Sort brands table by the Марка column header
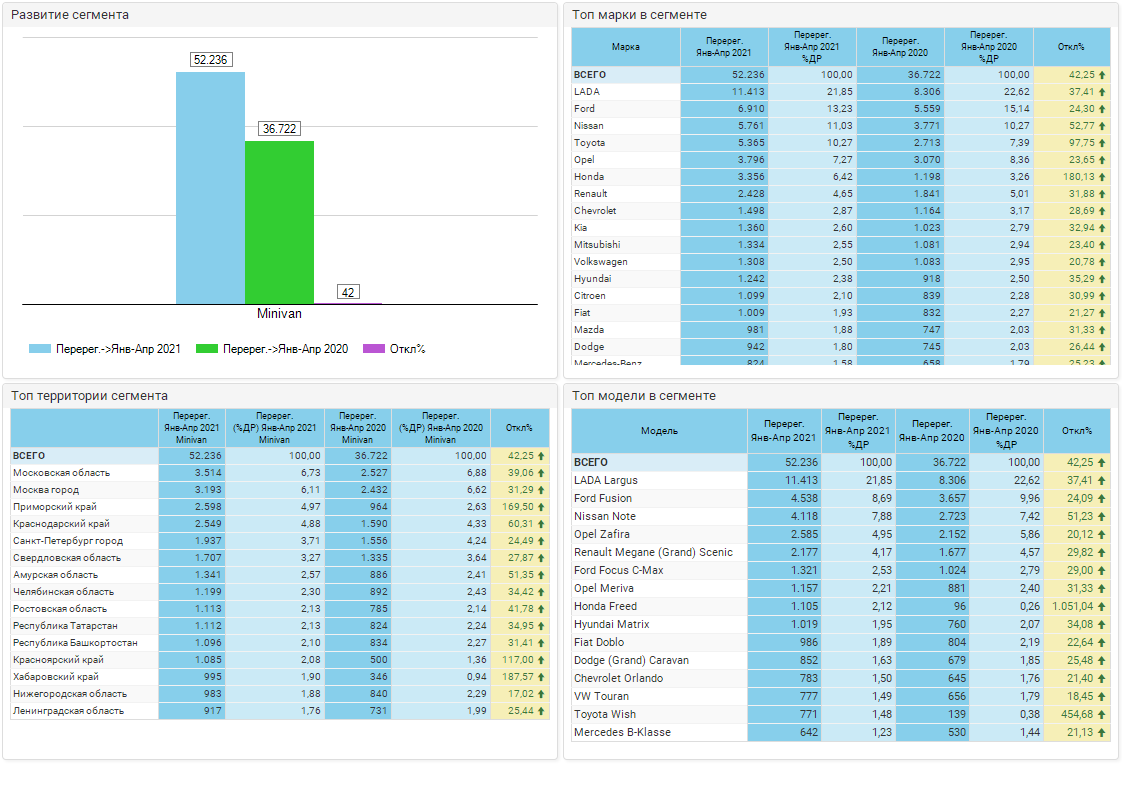Screen dimensions: 1122x793 pos(625,47)
